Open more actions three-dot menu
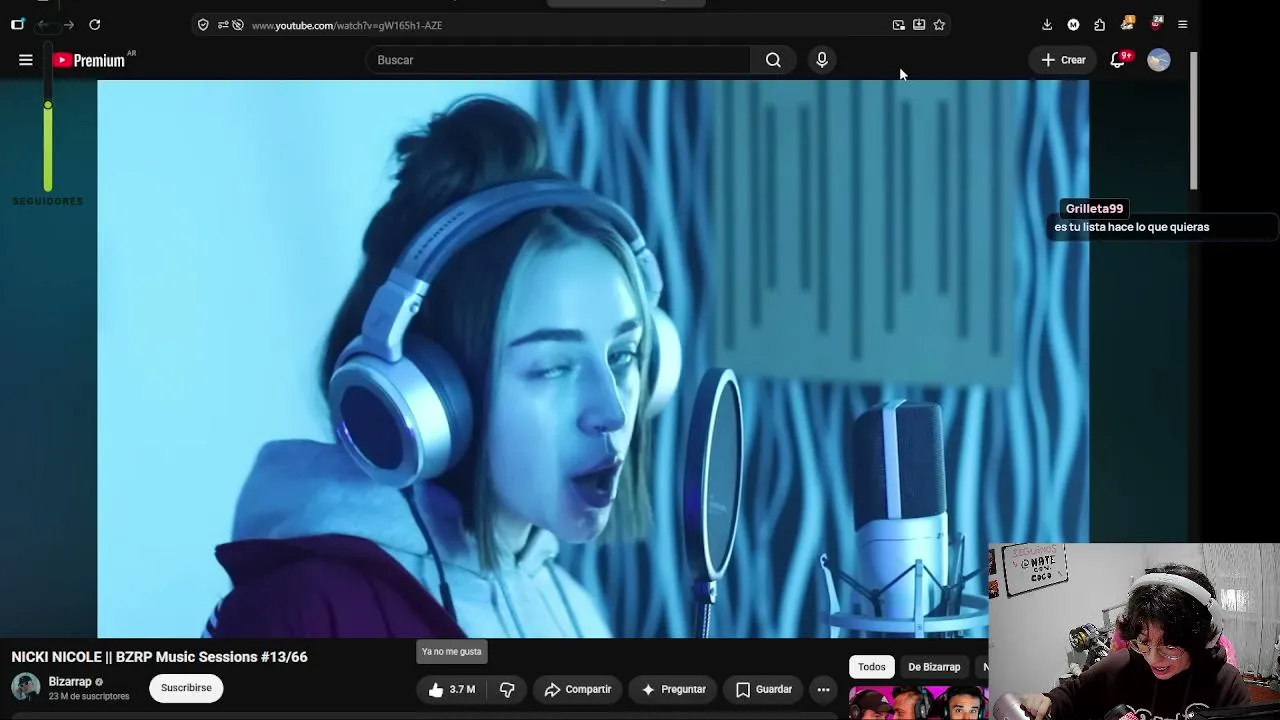The width and height of the screenshot is (1280, 720). [823, 689]
